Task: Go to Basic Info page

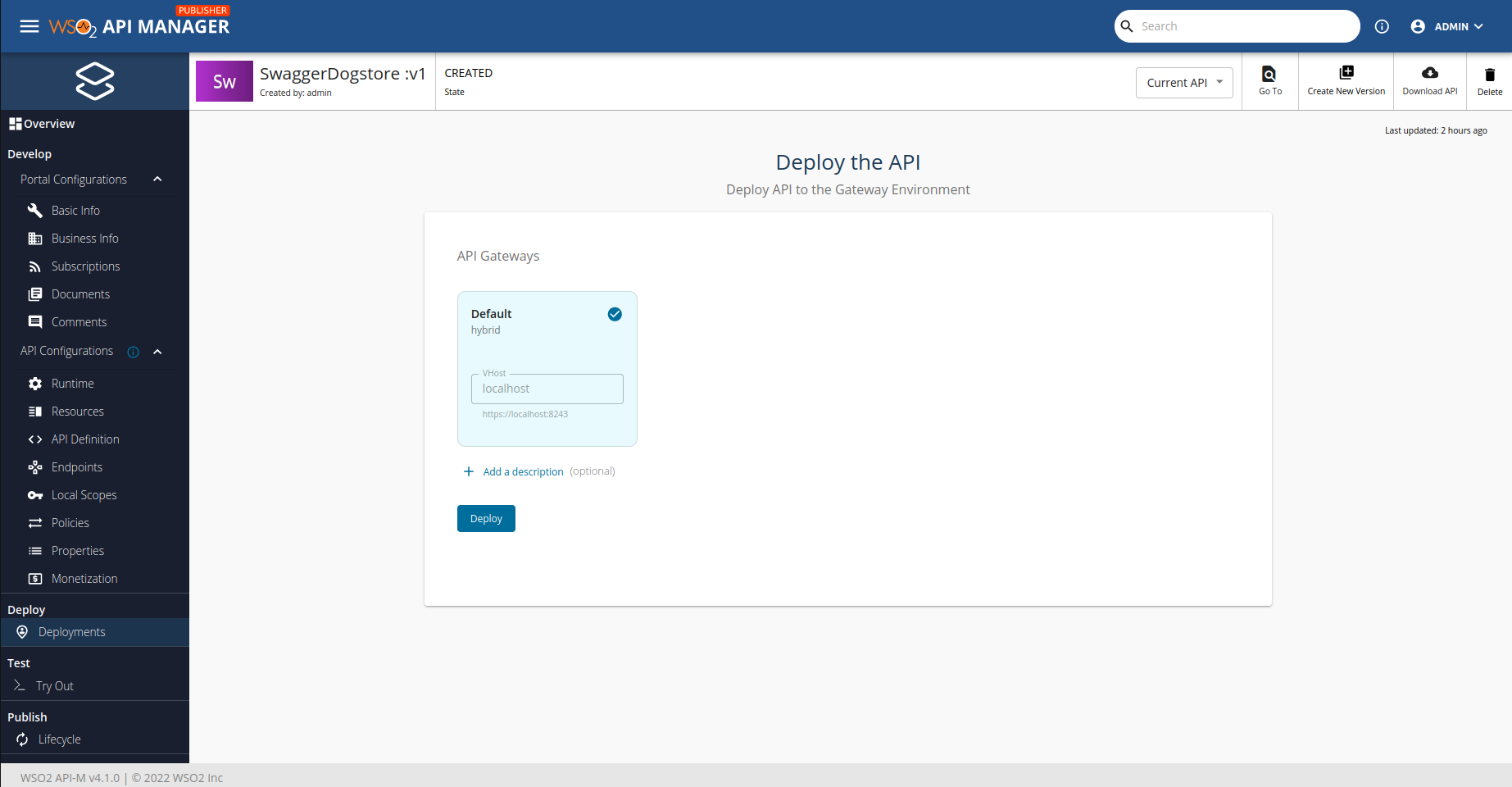Action: [75, 211]
